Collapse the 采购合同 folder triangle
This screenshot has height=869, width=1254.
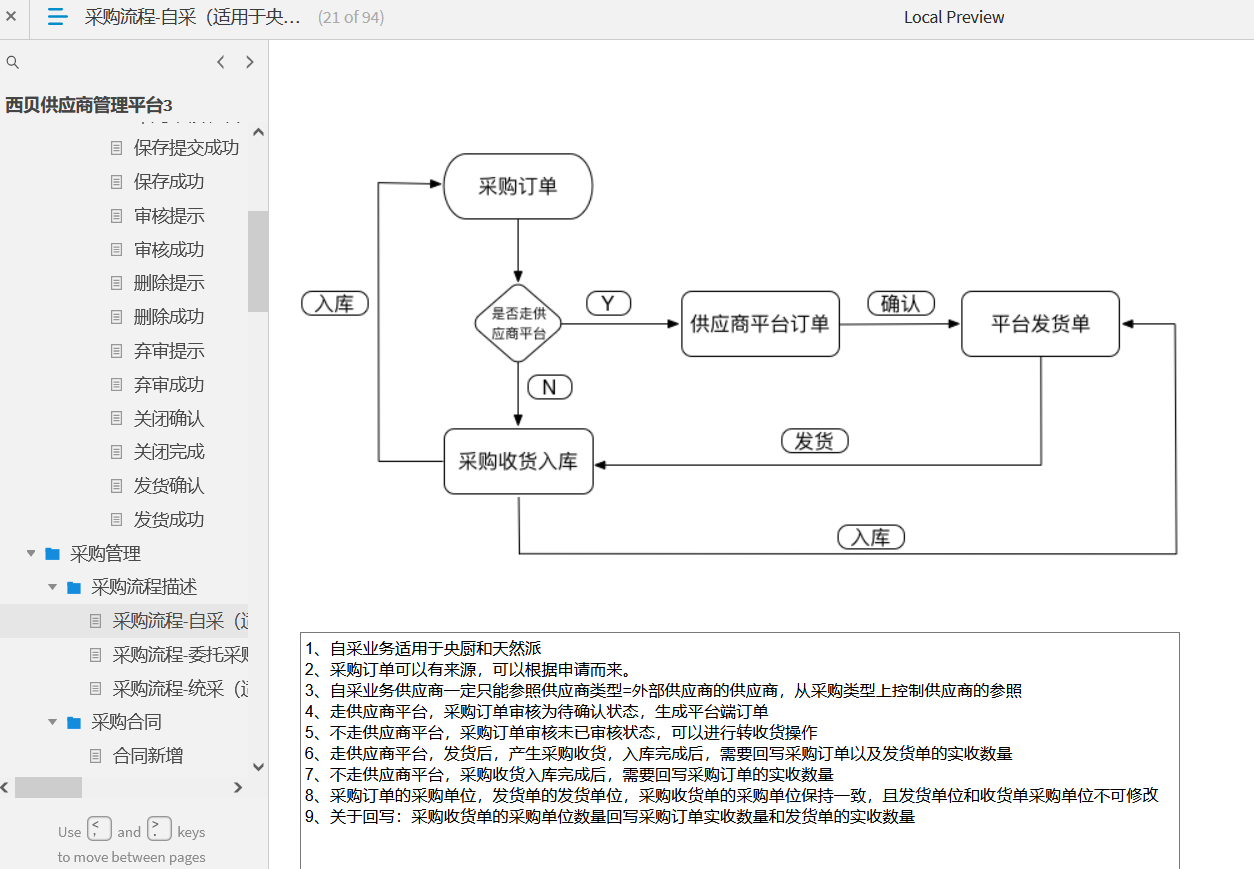53,722
